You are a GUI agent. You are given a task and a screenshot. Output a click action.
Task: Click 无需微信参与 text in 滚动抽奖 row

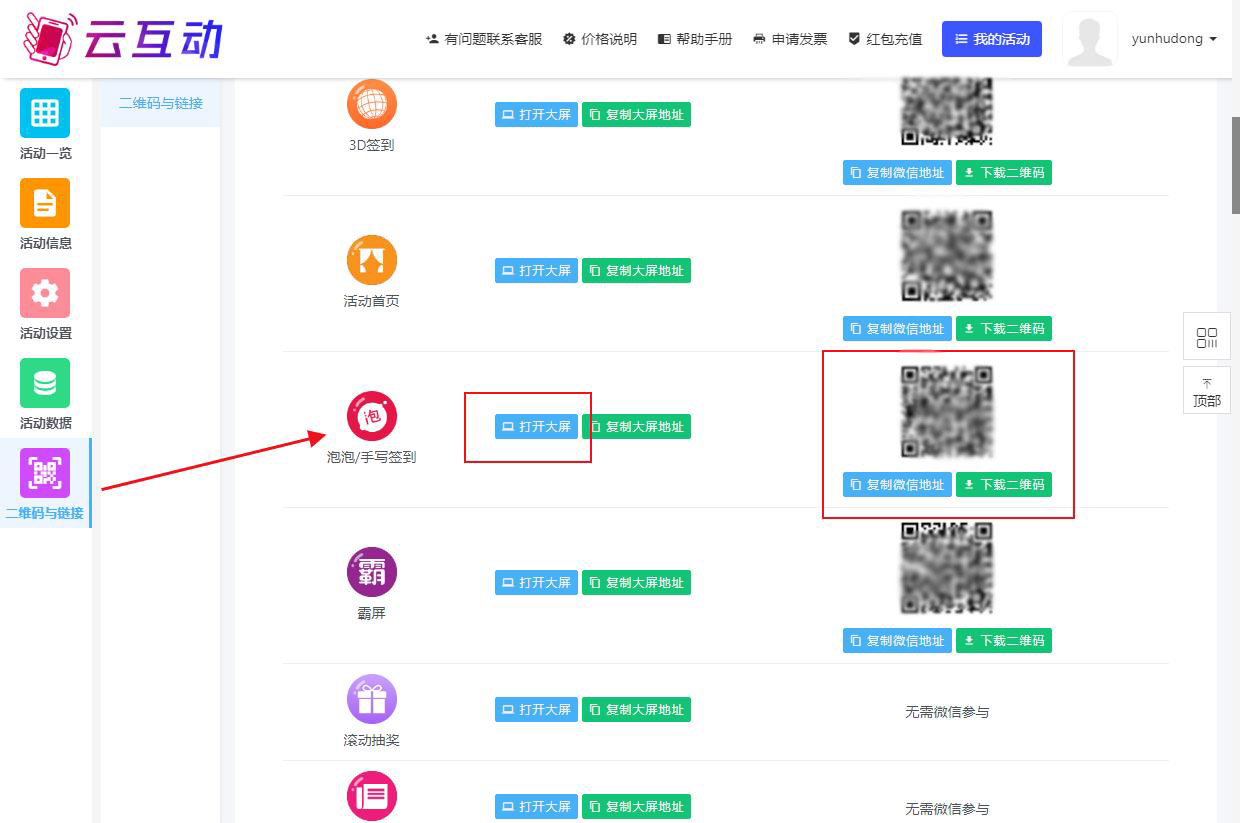(x=947, y=712)
